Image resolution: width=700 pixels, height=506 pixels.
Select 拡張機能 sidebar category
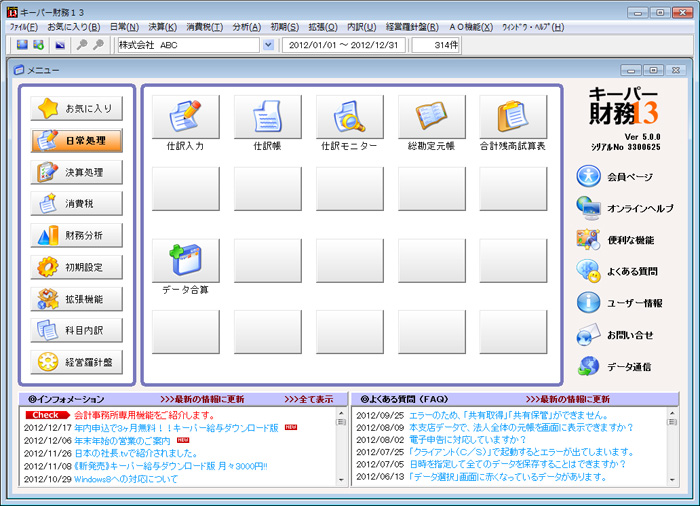click(76, 299)
